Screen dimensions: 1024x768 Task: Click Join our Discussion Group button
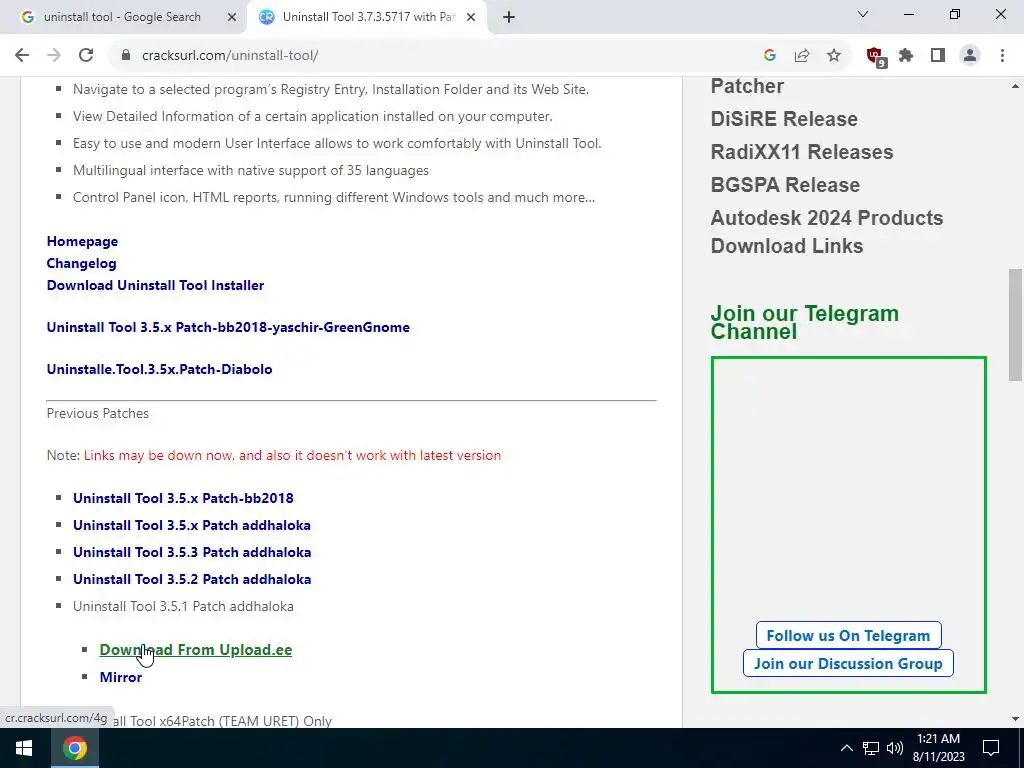[x=848, y=664]
